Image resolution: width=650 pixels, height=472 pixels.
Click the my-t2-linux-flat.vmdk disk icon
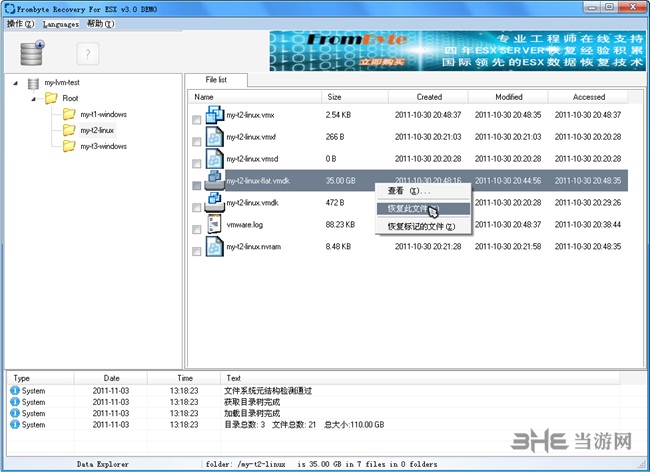215,180
